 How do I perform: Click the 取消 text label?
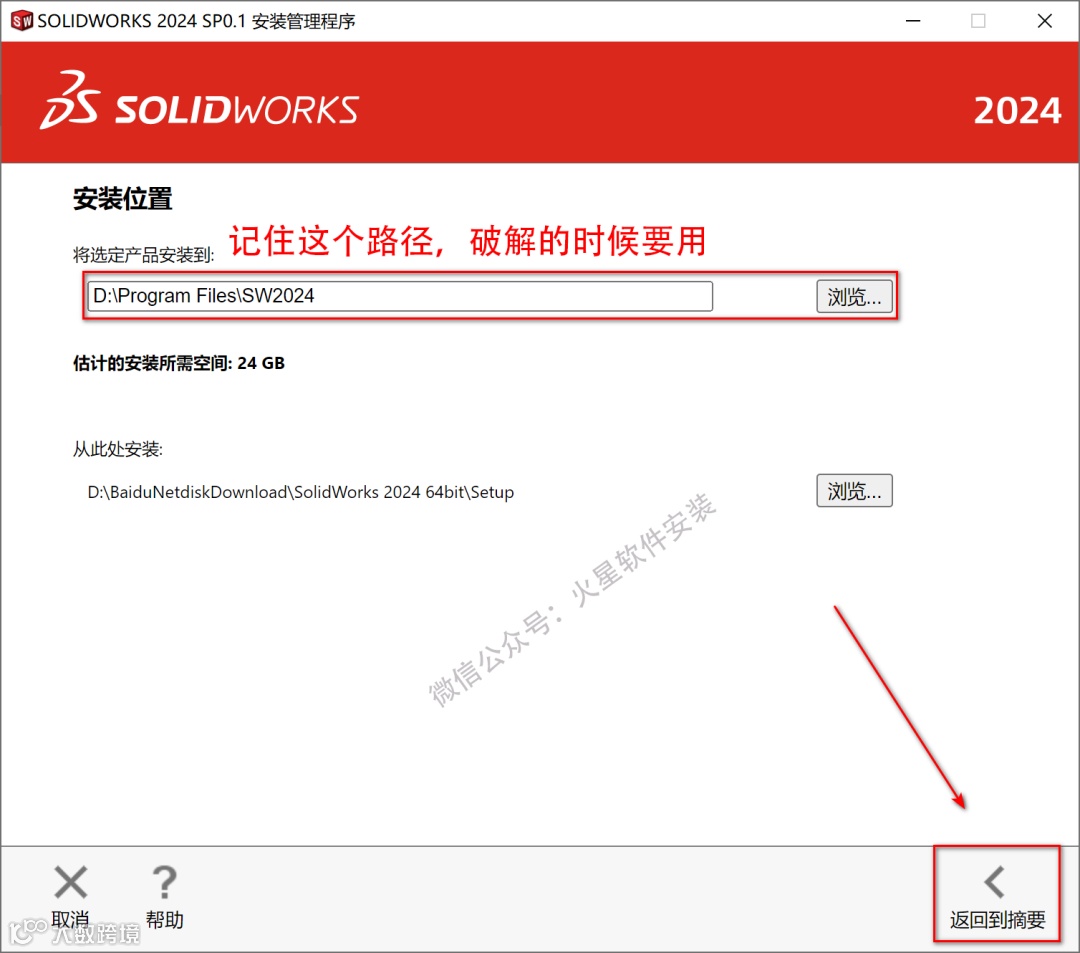[70, 920]
